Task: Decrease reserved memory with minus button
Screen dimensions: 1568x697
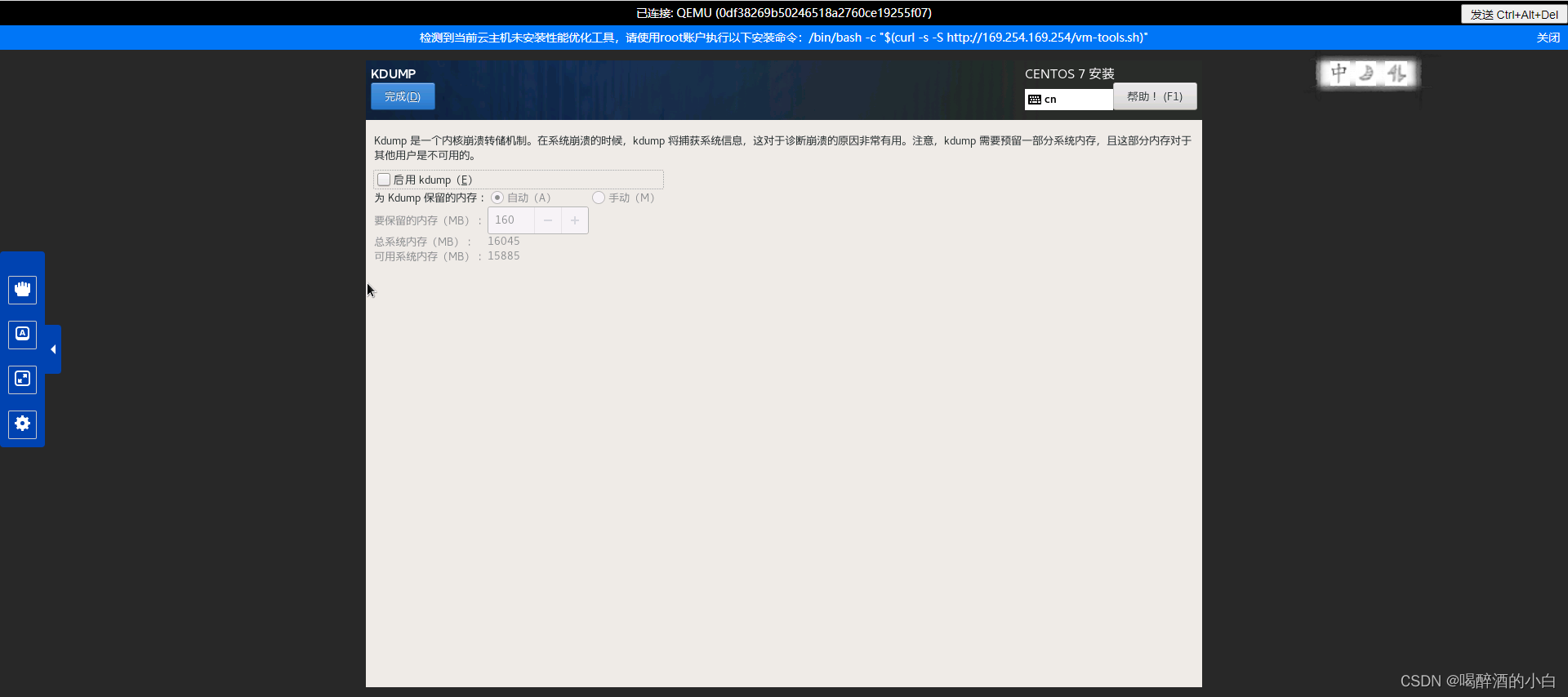Action: click(x=548, y=220)
